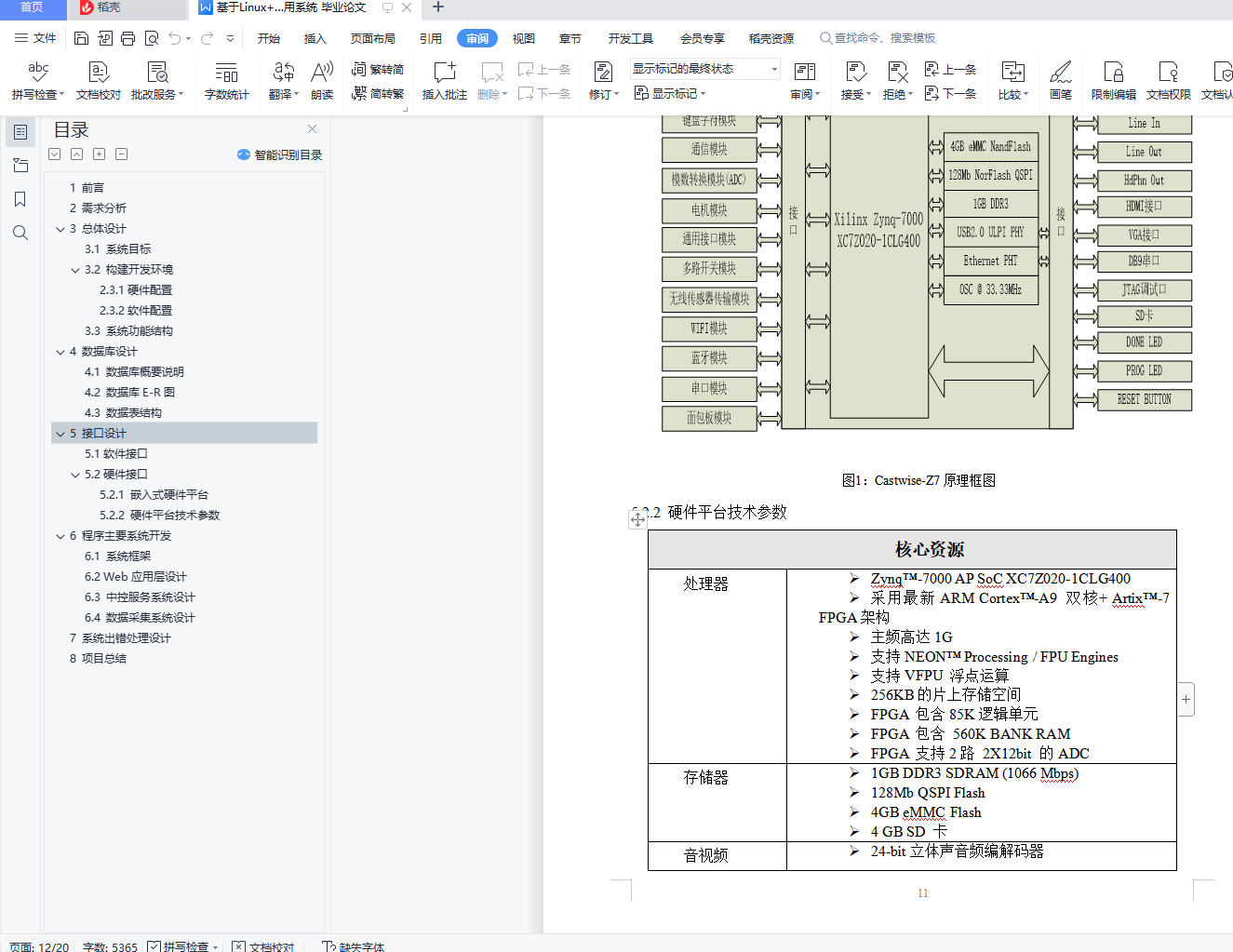Toggle 文档校对 in the status bar
Viewport: 1233px width, 952px height.
click(263, 946)
